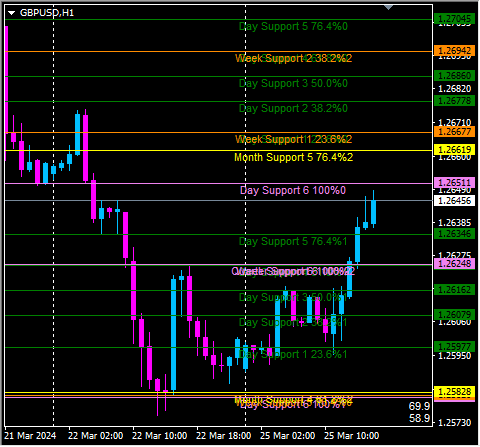Click the green 1.26079 price tag
Image resolution: width=480 pixels, height=447 pixels.
pyautogui.click(x=455, y=315)
